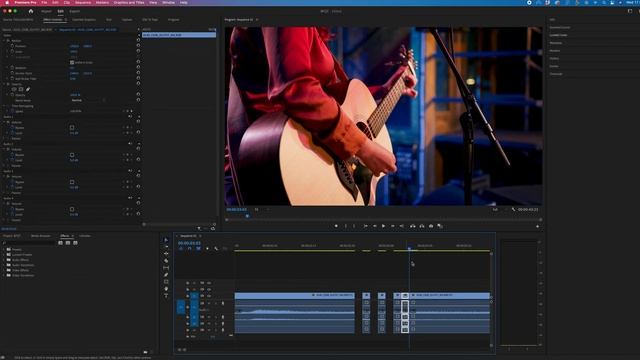Click the Program monitor playhead scrubber
Screen dimensions: 640x360
coord(247,216)
